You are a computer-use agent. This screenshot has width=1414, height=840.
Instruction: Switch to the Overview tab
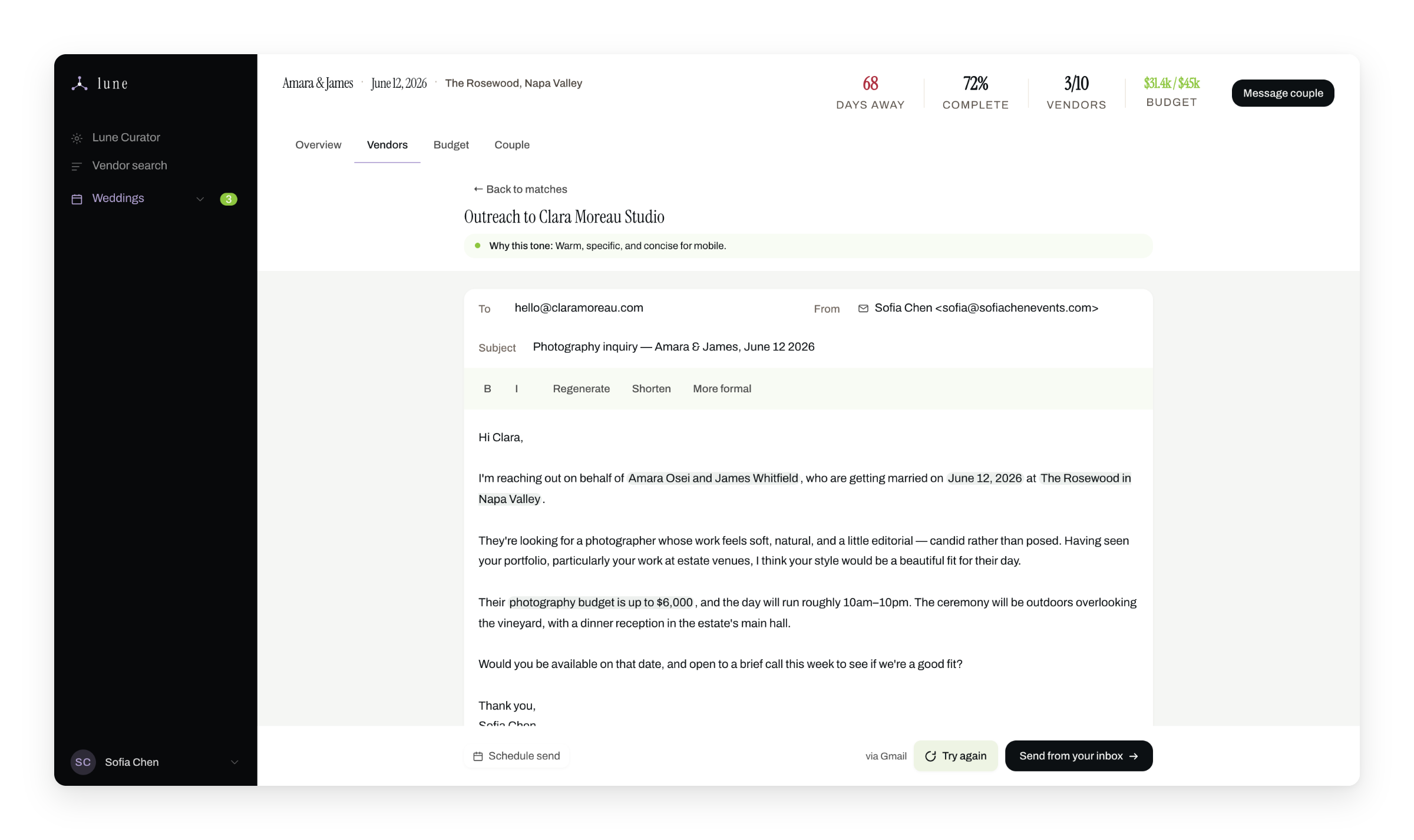click(318, 145)
